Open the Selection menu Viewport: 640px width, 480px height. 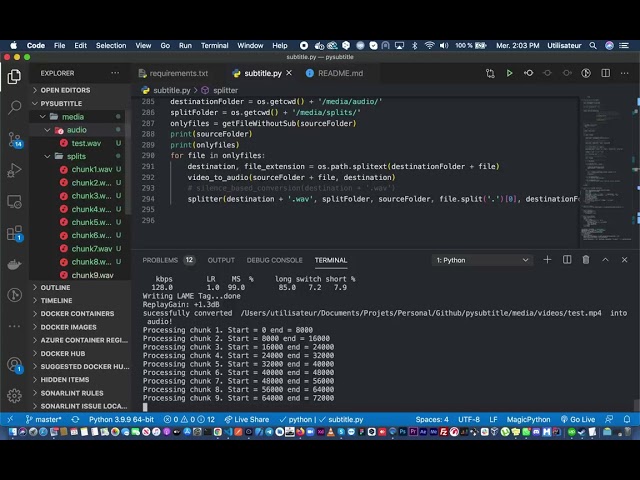coord(111,45)
